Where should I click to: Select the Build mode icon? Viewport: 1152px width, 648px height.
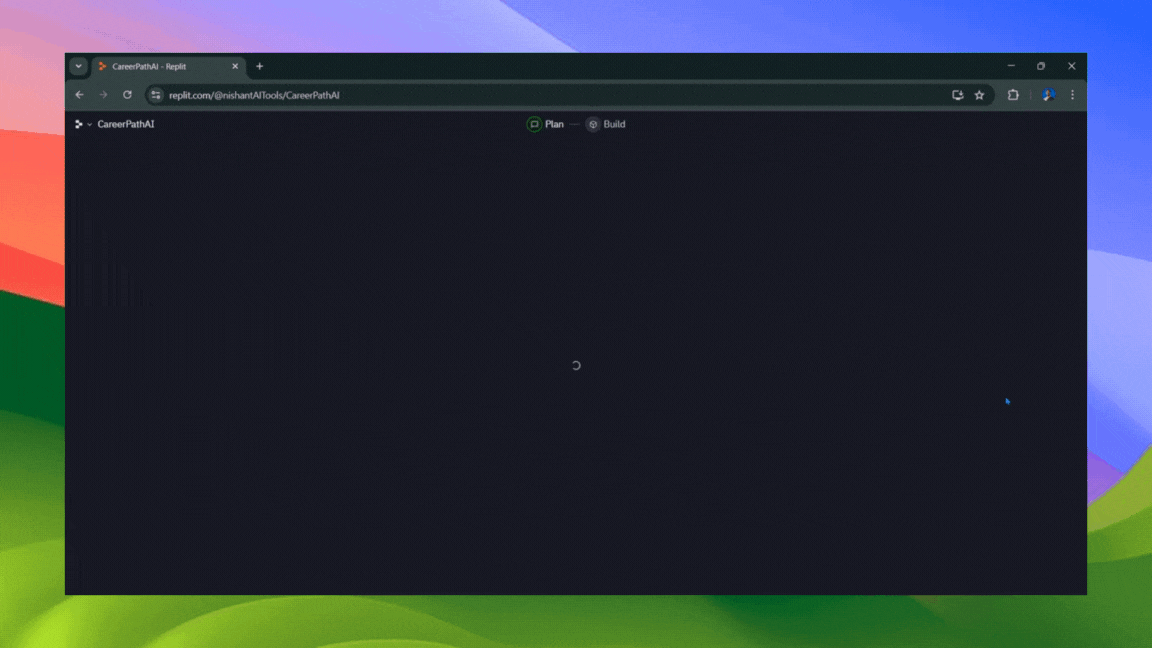(595, 124)
